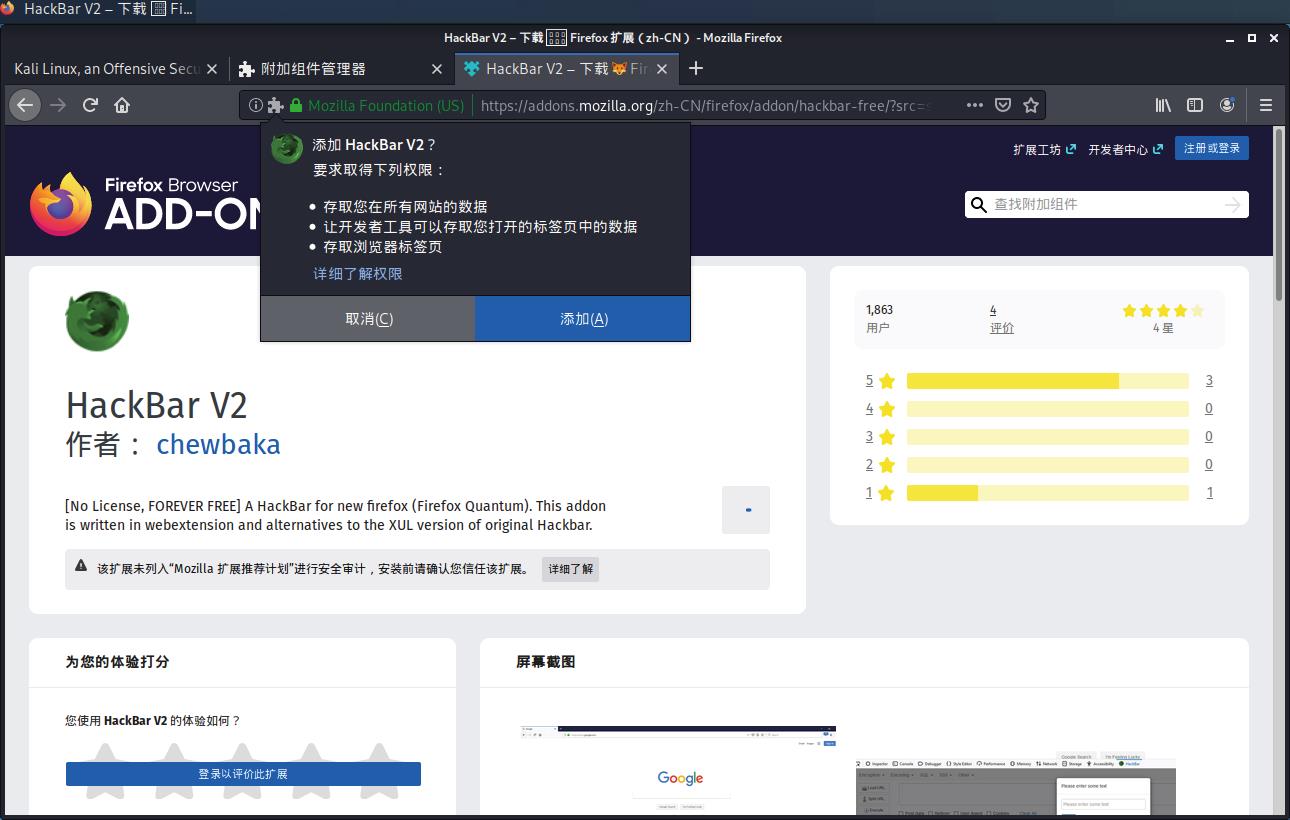Image resolution: width=1290 pixels, height=820 pixels.
Task: Reload the current page
Action: tap(90, 105)
